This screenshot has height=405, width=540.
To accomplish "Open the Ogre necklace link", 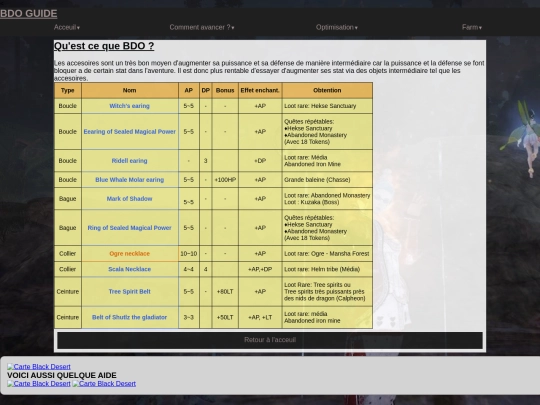I will (x=129, y=253).
